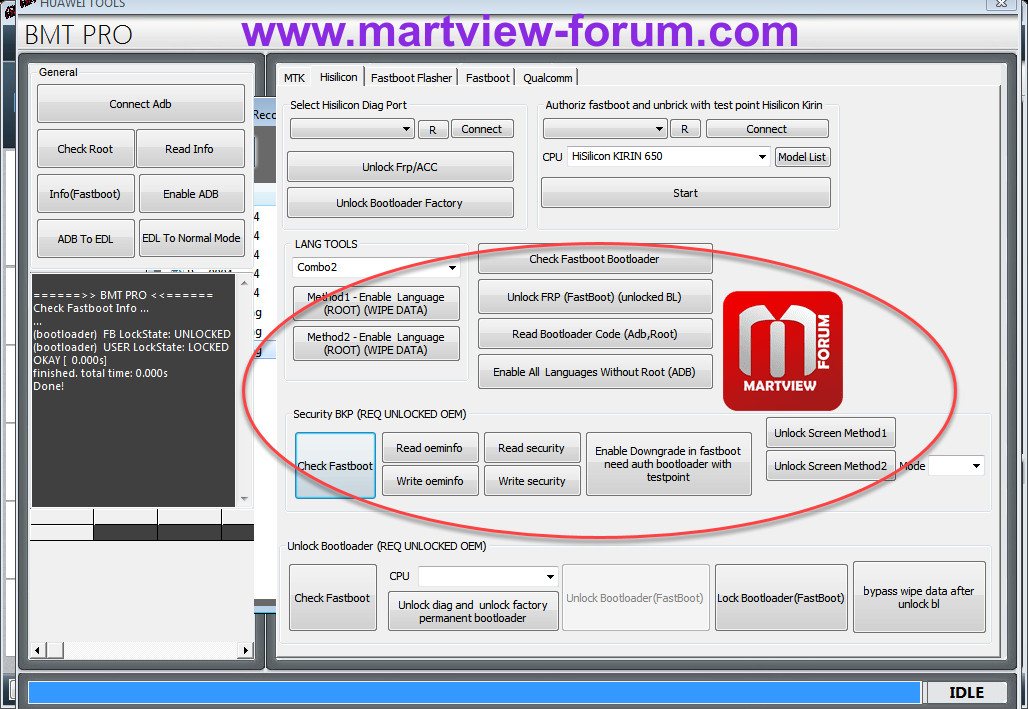Open the Fastboot tab
1028x709 pixels.
(487, 78)
